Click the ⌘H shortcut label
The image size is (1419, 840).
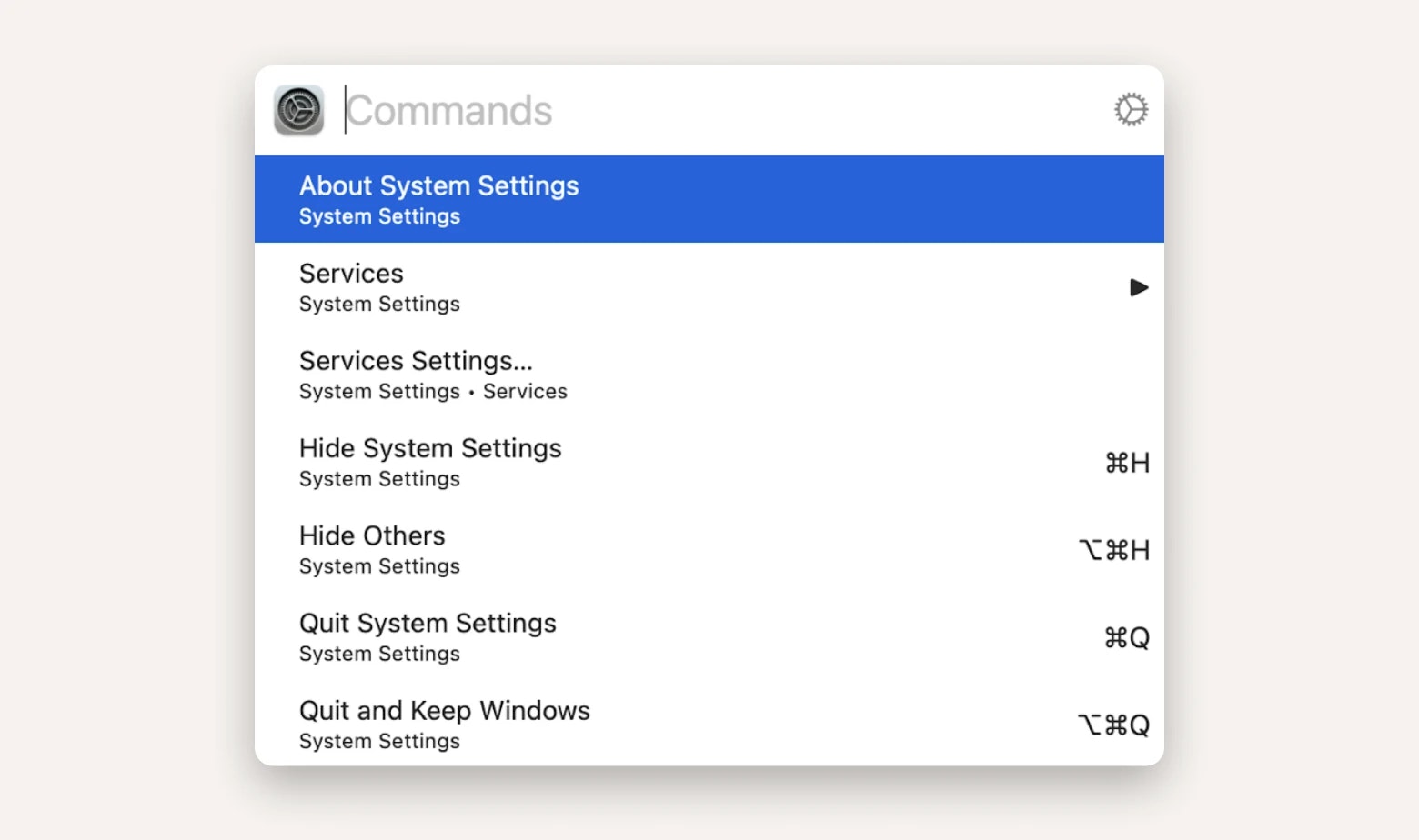click(1128, 463)
